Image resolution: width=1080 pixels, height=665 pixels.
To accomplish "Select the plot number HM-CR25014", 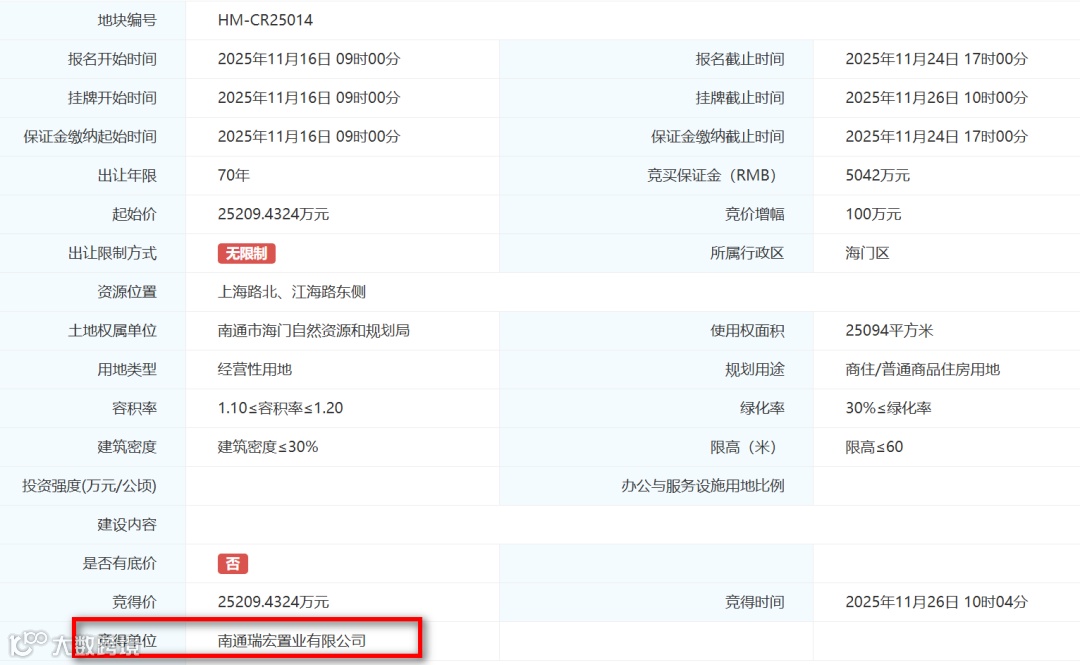I will pyautogui.click(x=265, y=20).
